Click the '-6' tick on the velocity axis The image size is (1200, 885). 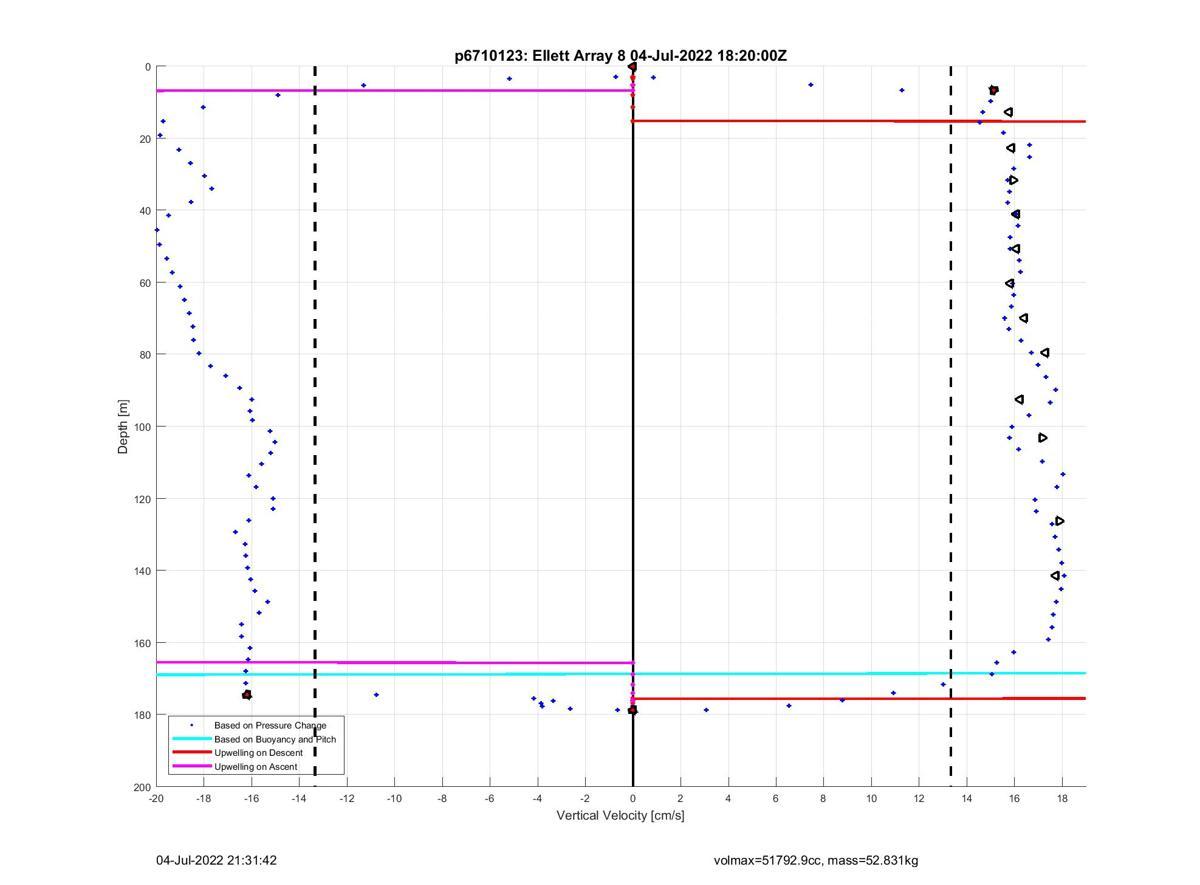point(489,798)
